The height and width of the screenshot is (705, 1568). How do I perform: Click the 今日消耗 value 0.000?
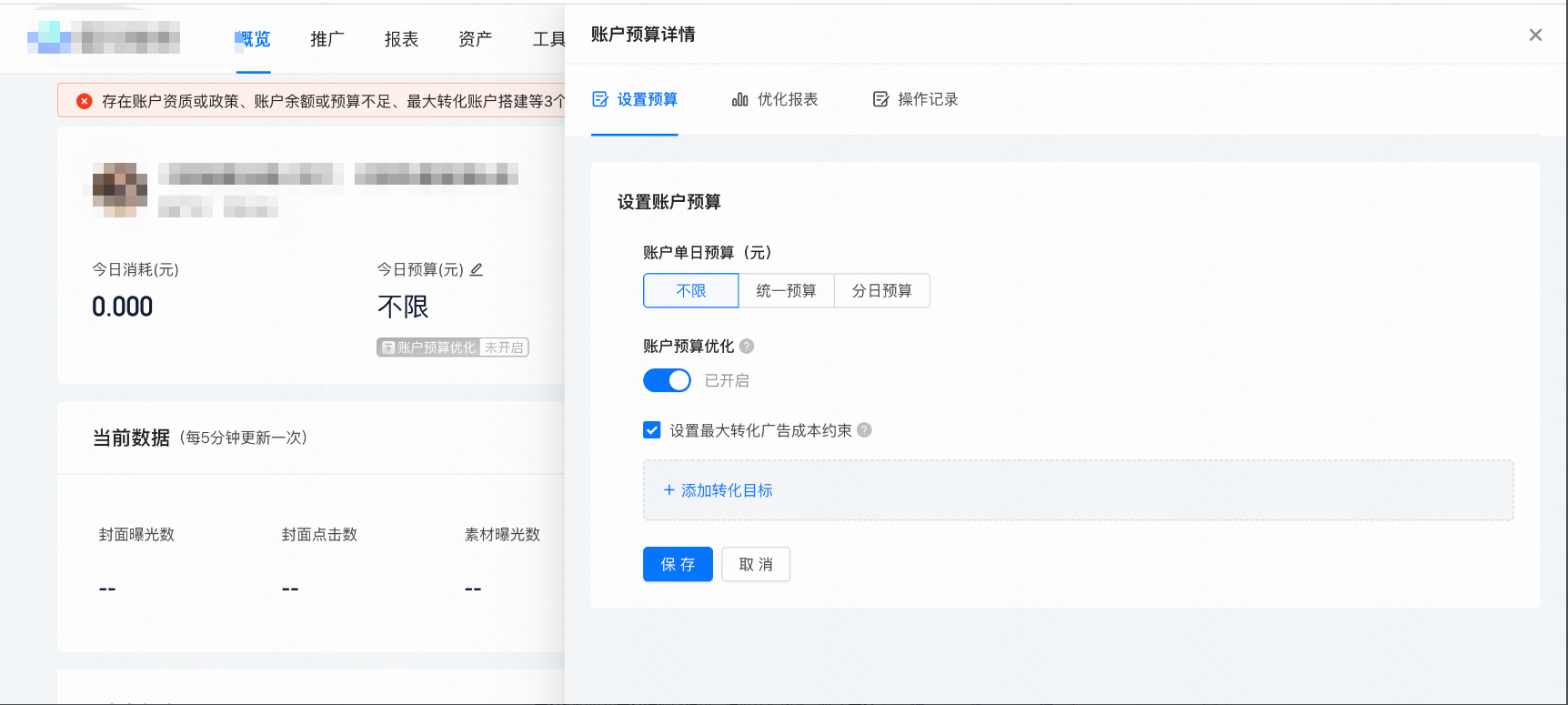123,307
